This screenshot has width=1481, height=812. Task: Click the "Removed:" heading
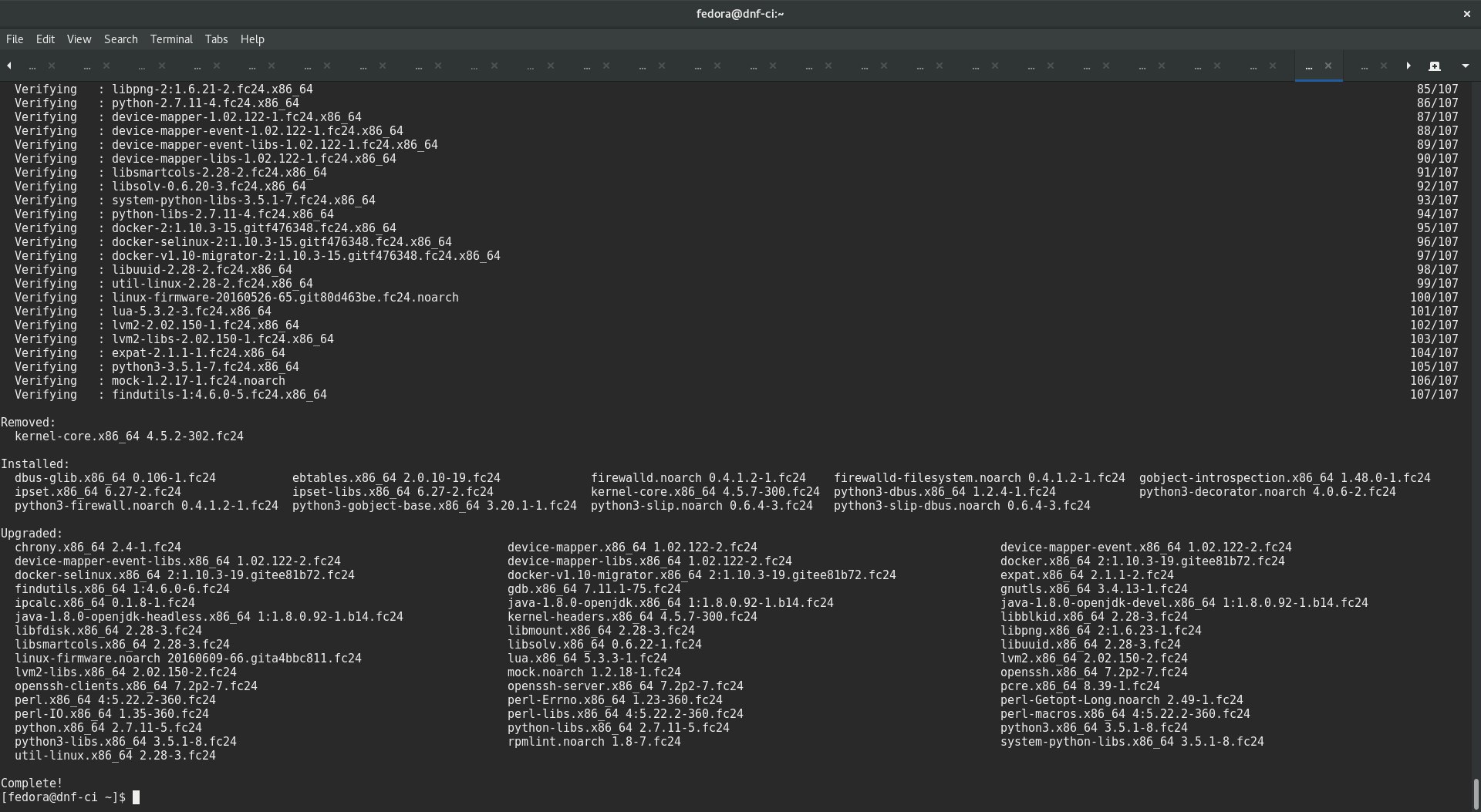click(x=29, y=423)
